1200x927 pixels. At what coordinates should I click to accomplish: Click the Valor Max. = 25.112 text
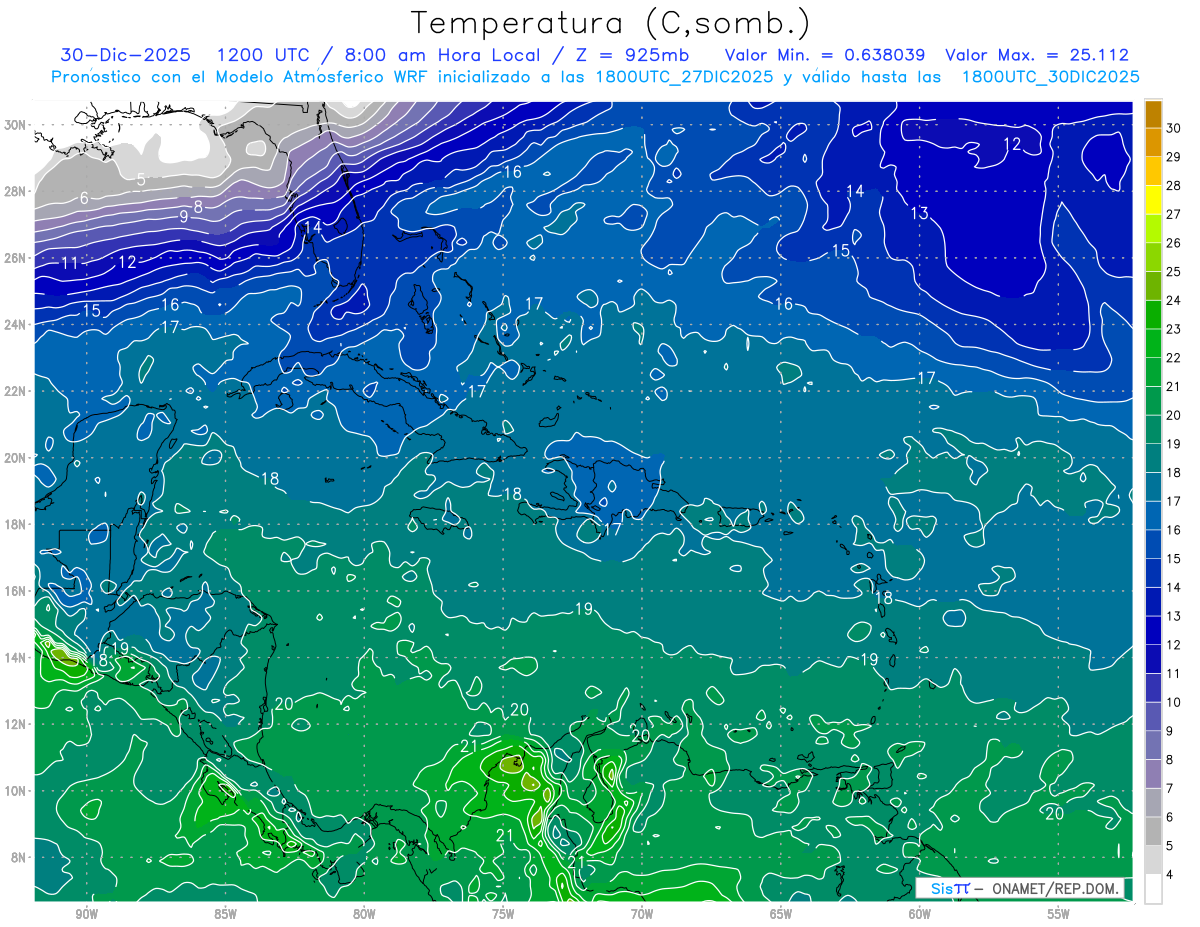pyautogui.click(x=1037, y=55)
